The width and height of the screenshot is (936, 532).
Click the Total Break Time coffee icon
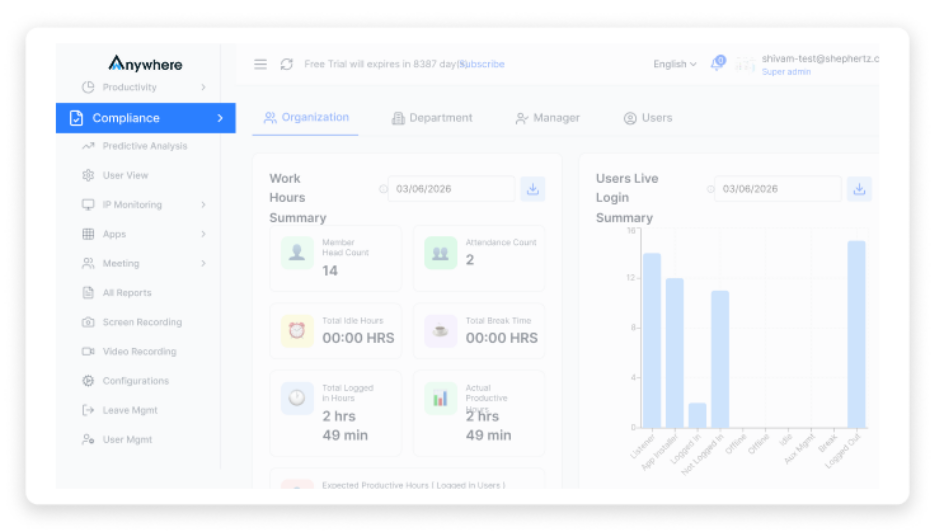pos(440,331)
